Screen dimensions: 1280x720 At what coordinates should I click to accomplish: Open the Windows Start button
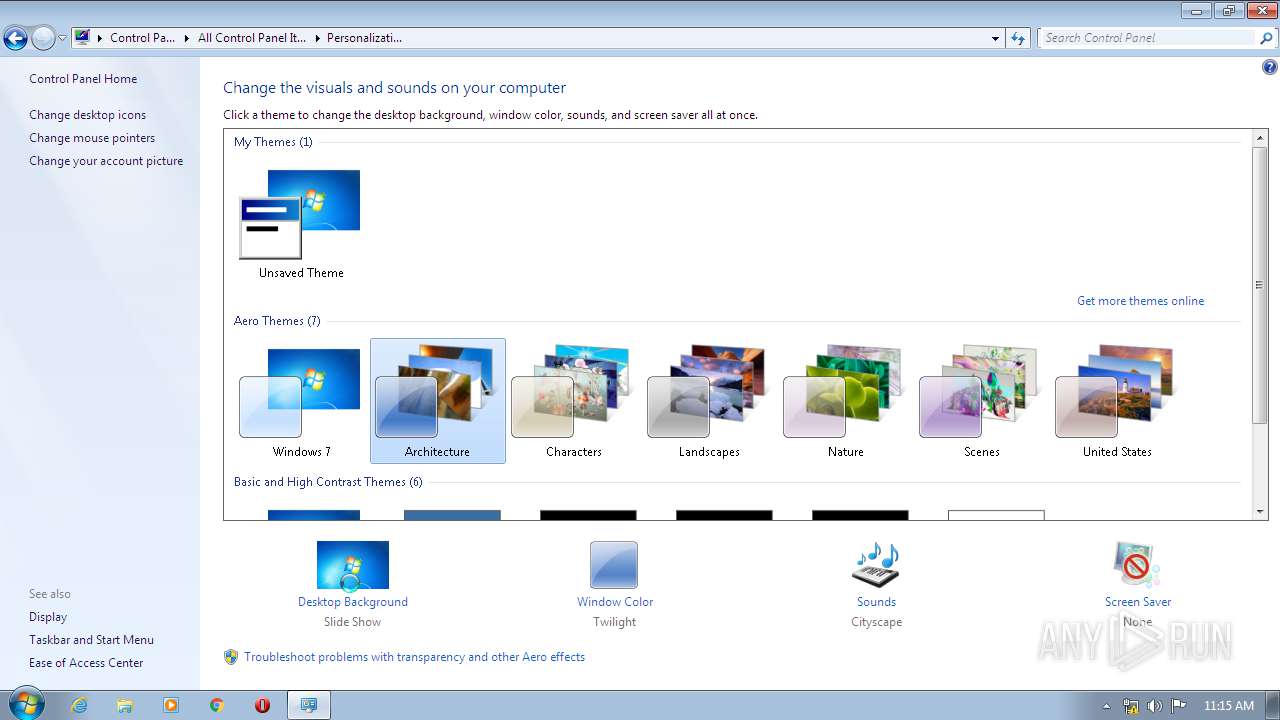coord(25,704)
